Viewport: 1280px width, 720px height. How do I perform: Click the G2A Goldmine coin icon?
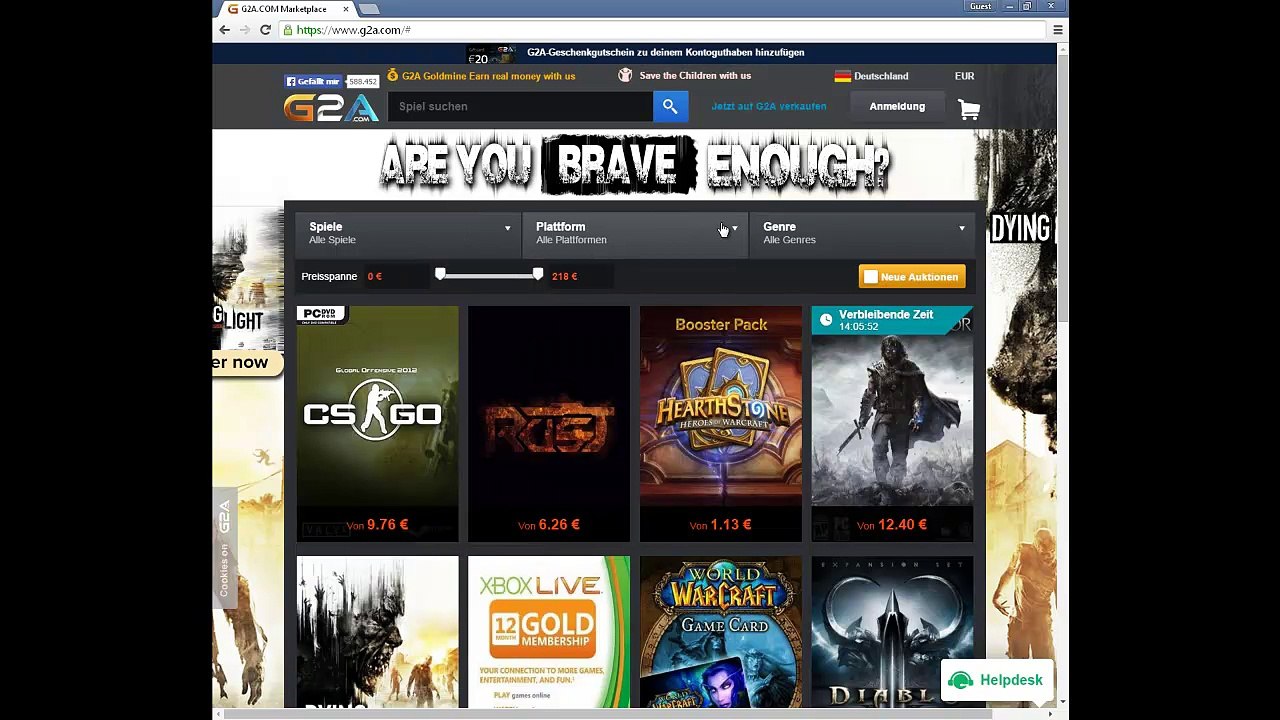point(393,75)
